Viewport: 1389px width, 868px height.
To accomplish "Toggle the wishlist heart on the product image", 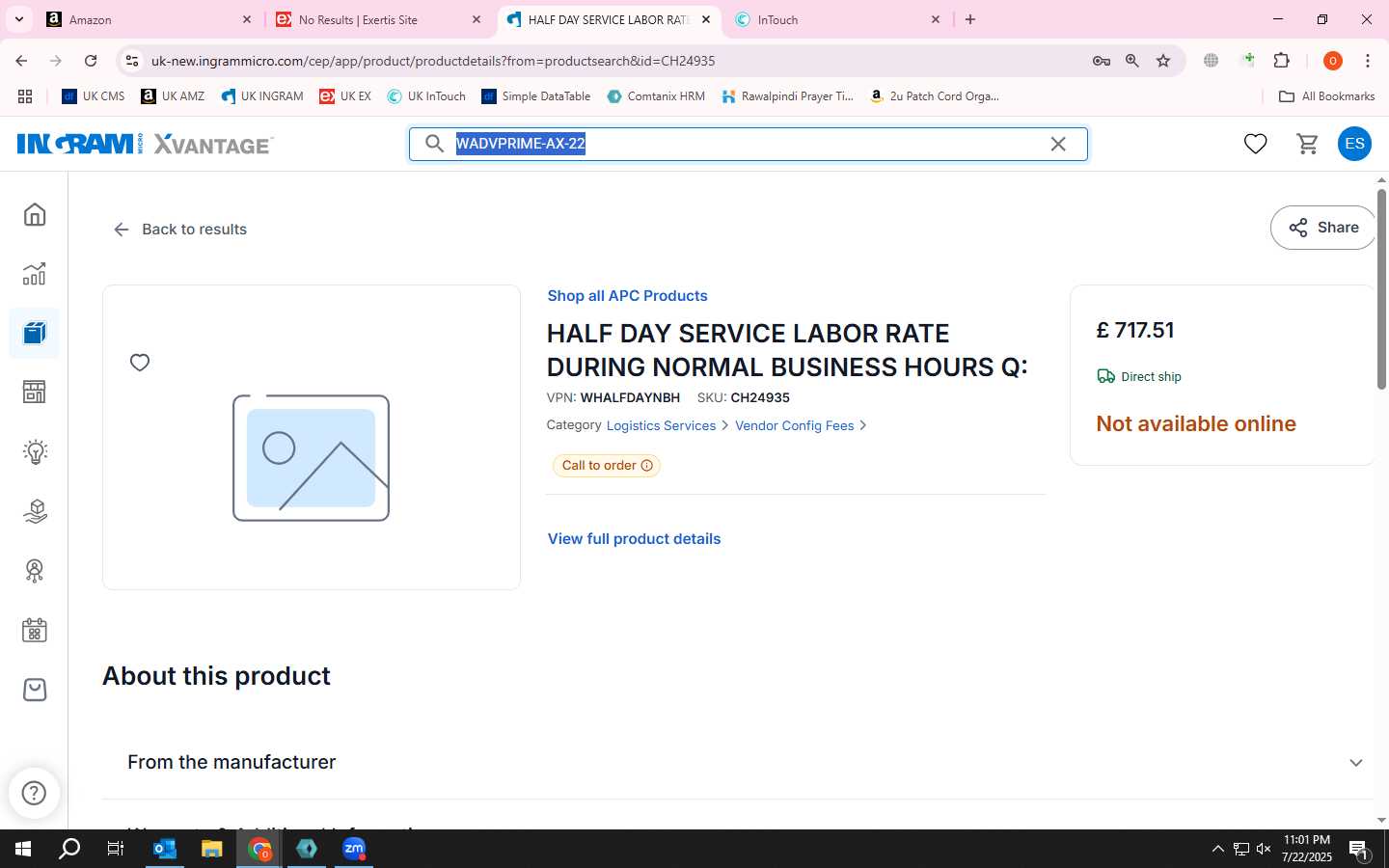I will tap(140, 363).
